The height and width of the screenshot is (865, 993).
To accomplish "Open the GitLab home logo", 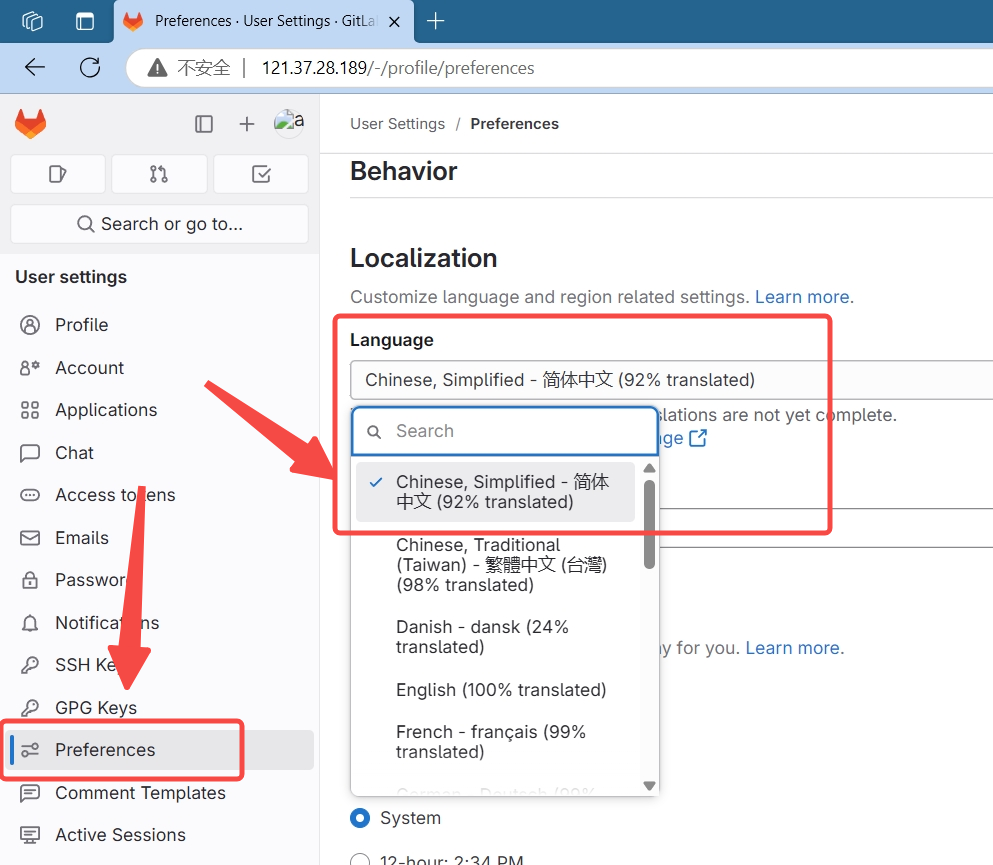I will (x=30, y=123).
